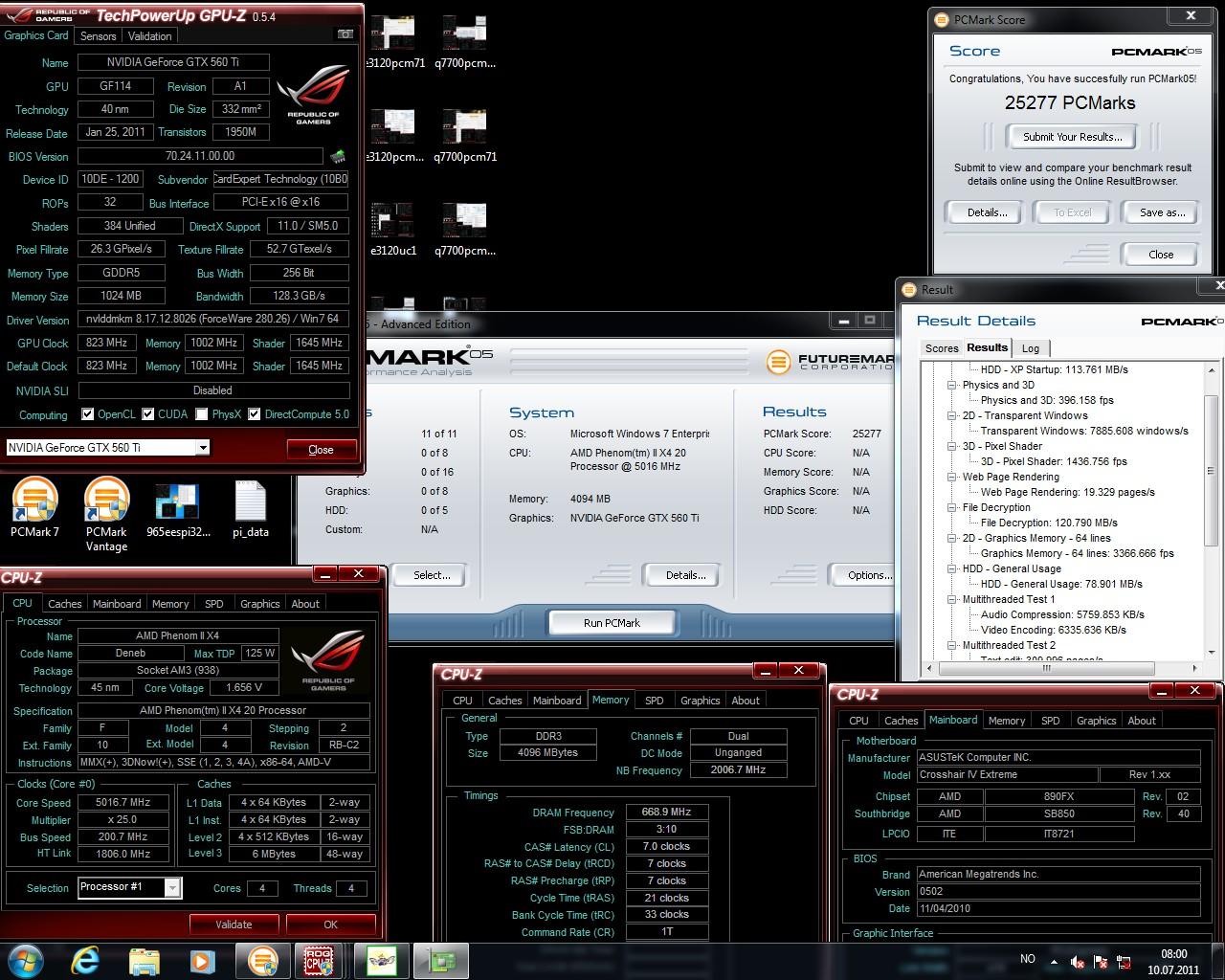Show hidden system tray icons
The width and height of the screenshot is (1225, 980).
tap(1052, 961)
